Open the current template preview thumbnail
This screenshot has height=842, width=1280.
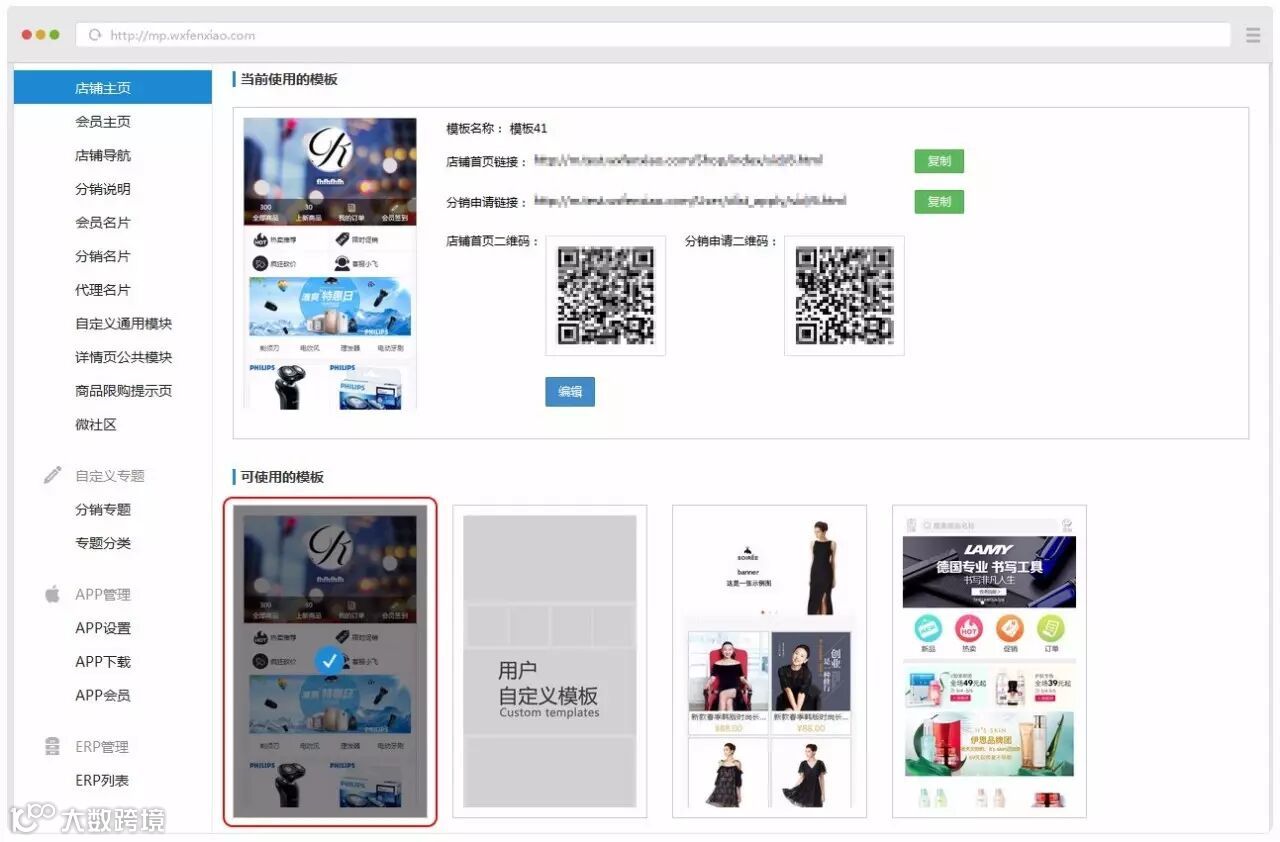coord(330,263)
